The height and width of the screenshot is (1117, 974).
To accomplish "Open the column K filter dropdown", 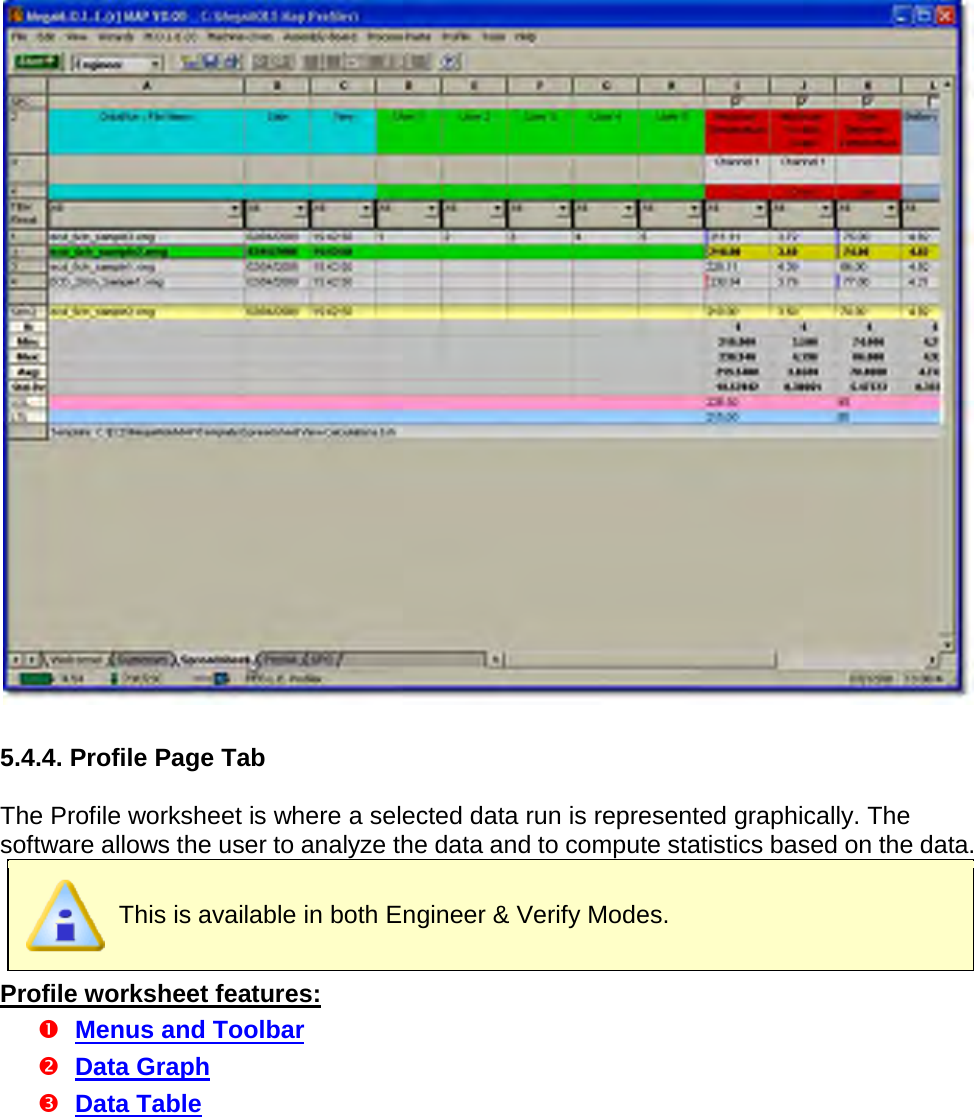I will click(x=890, y=209).
